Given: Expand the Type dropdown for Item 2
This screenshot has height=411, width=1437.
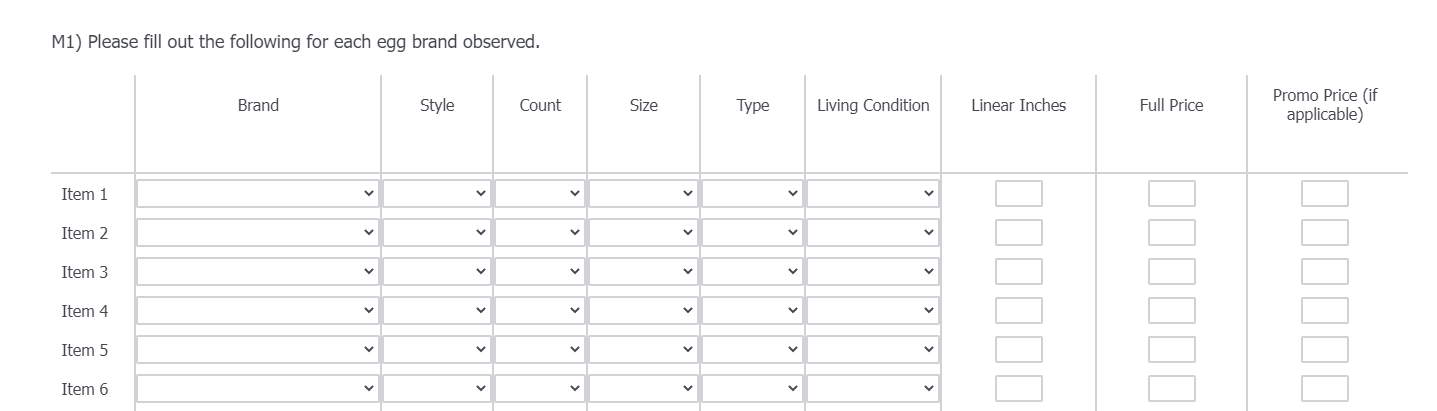Looking at the screenshot, I should tap(752, 233).
